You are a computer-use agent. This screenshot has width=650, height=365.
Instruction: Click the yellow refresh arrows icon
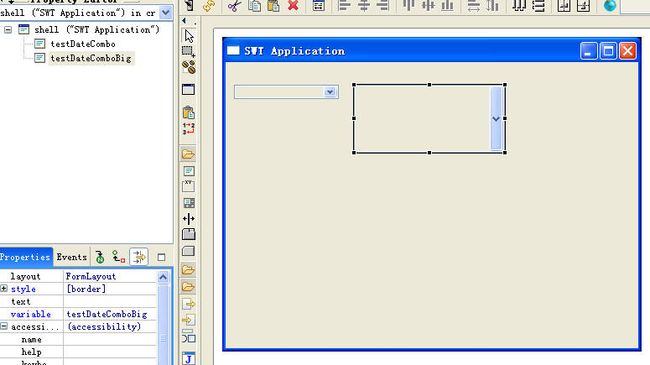pos(209,6)
